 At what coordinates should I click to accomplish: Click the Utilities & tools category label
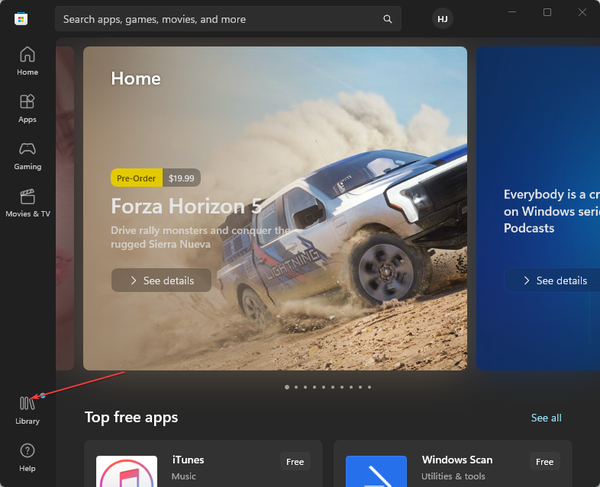pos(453,476)
